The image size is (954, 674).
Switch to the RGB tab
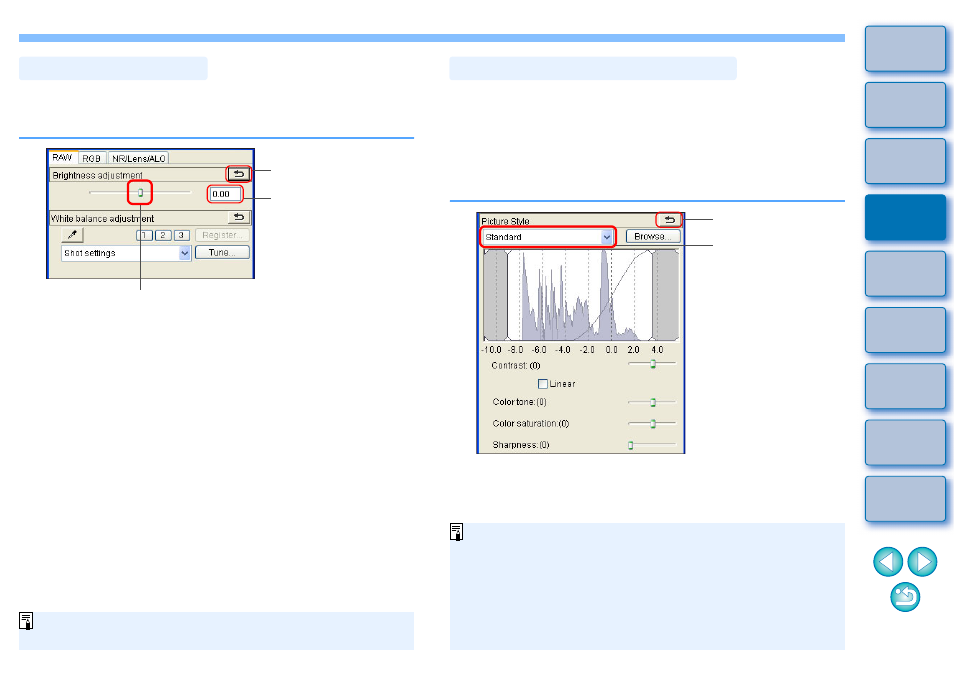click(x=91, y=158)
